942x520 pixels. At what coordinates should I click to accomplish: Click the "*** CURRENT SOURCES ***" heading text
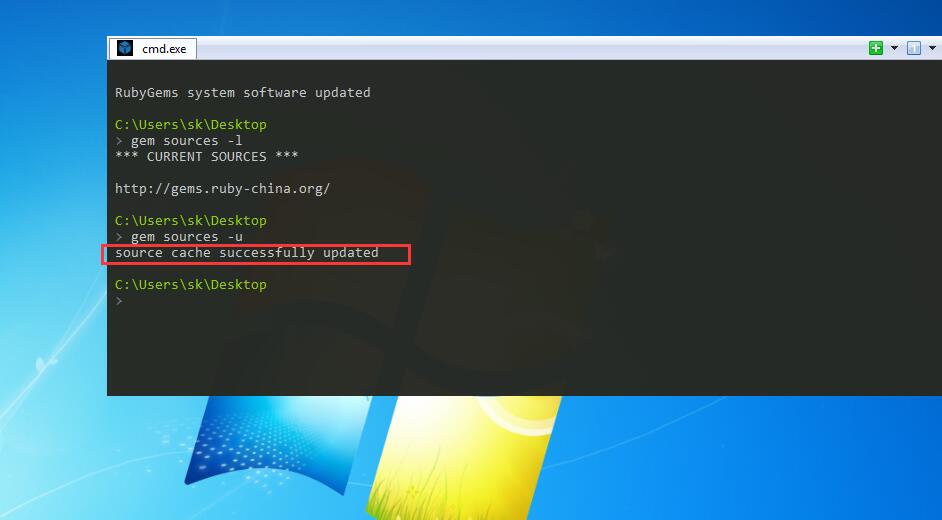click(207, 157)
